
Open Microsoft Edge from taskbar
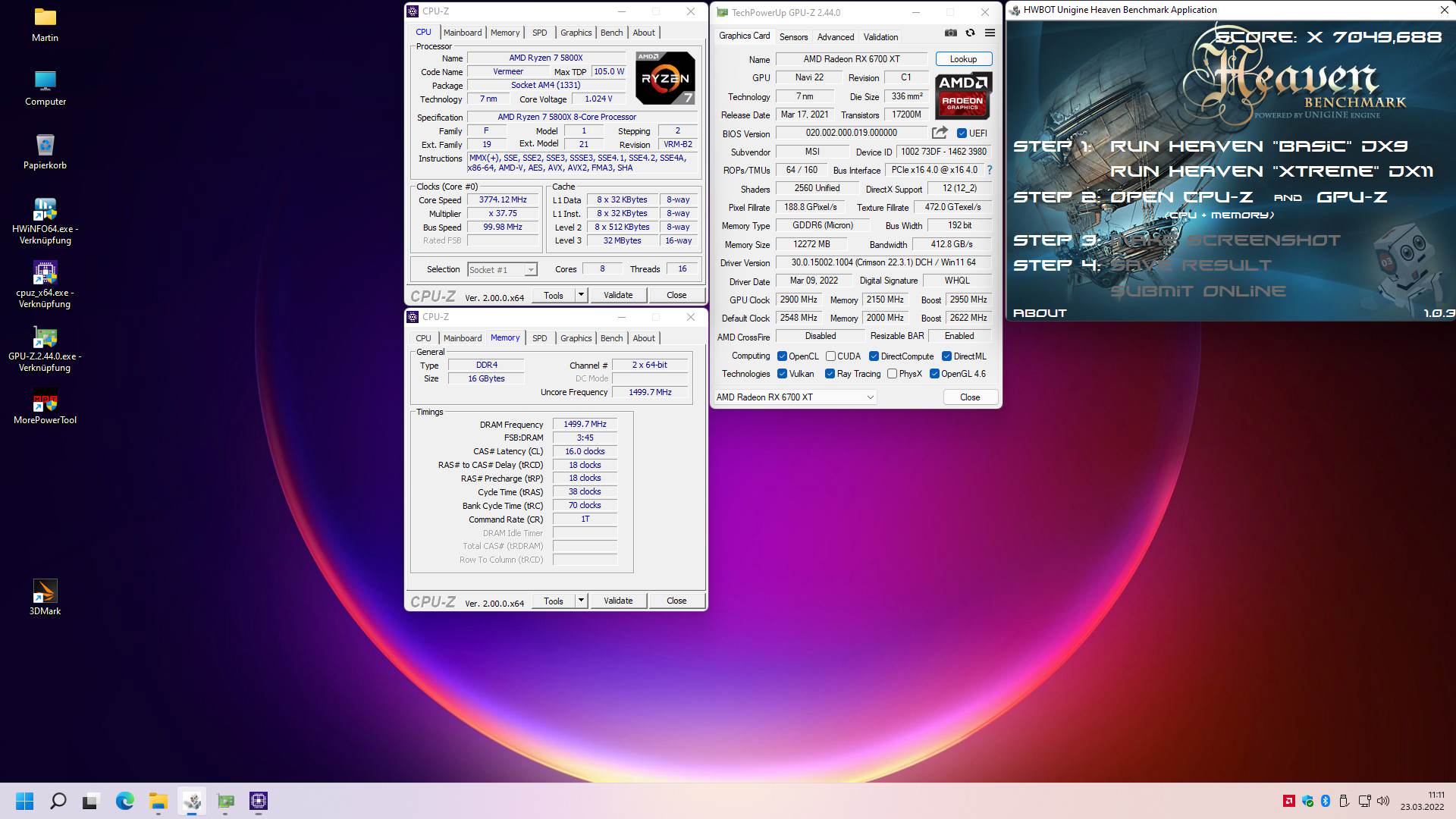124,801
